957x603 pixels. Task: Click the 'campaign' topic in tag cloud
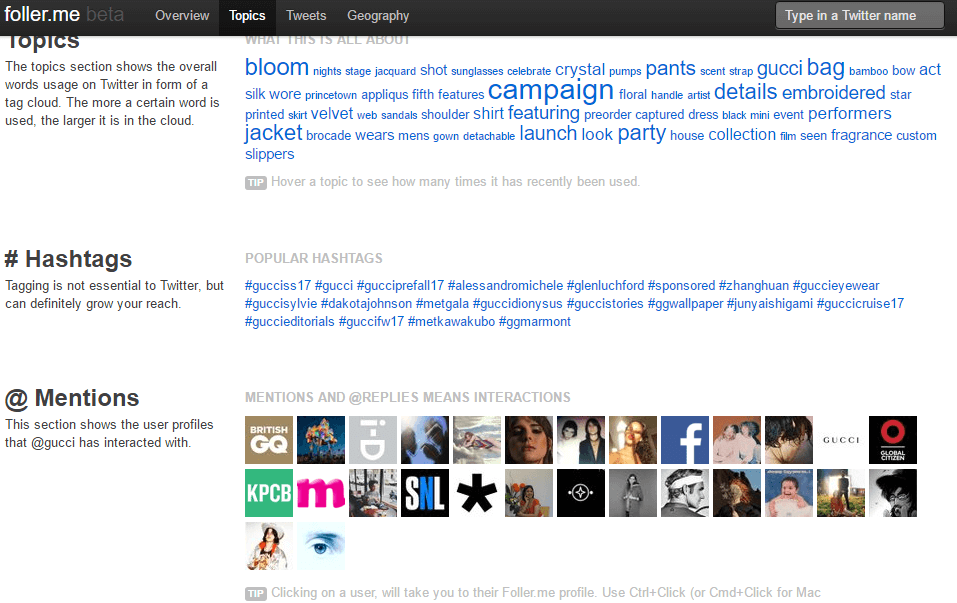551,91
